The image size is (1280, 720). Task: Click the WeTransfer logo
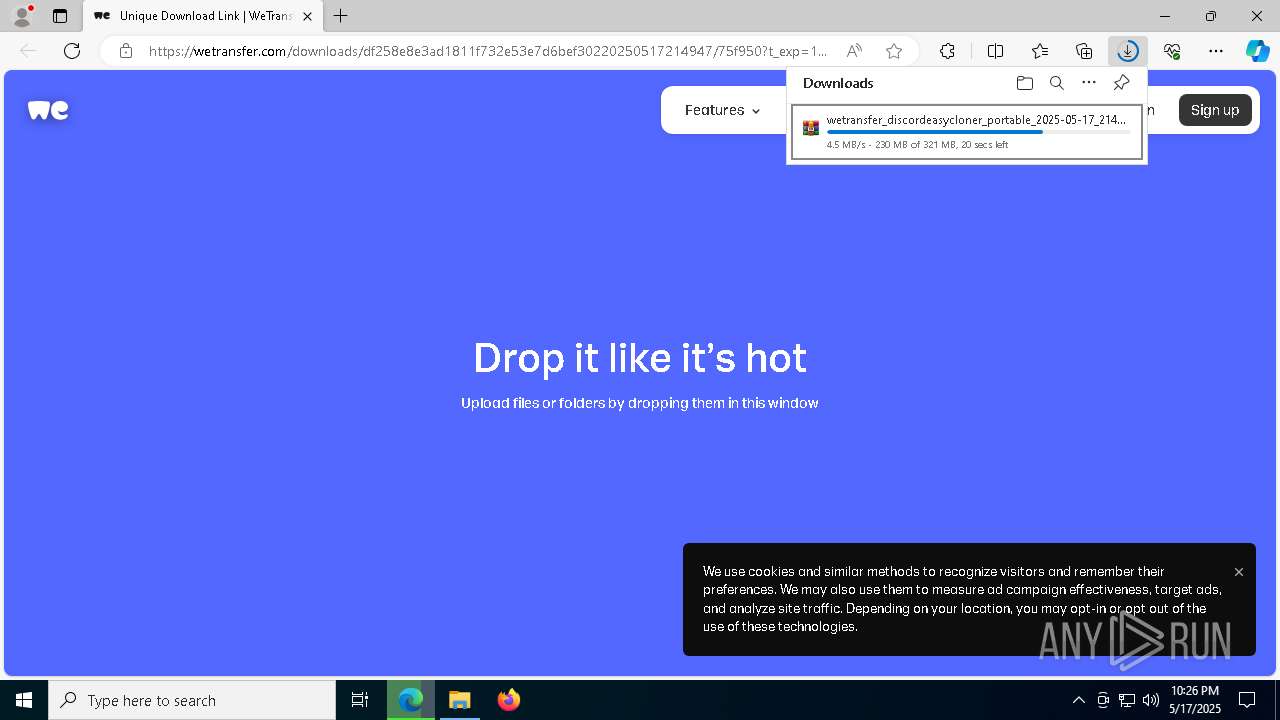(x=48, y=110)
